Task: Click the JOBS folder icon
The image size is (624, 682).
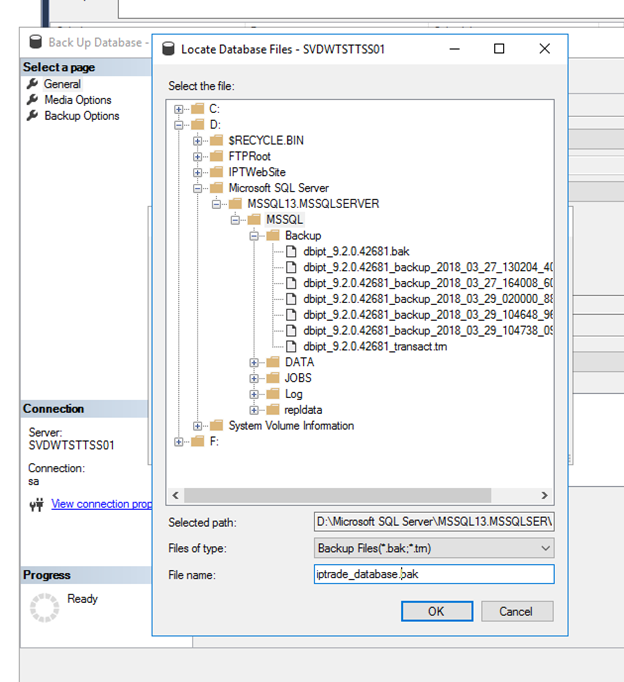Action: [273, 378]
